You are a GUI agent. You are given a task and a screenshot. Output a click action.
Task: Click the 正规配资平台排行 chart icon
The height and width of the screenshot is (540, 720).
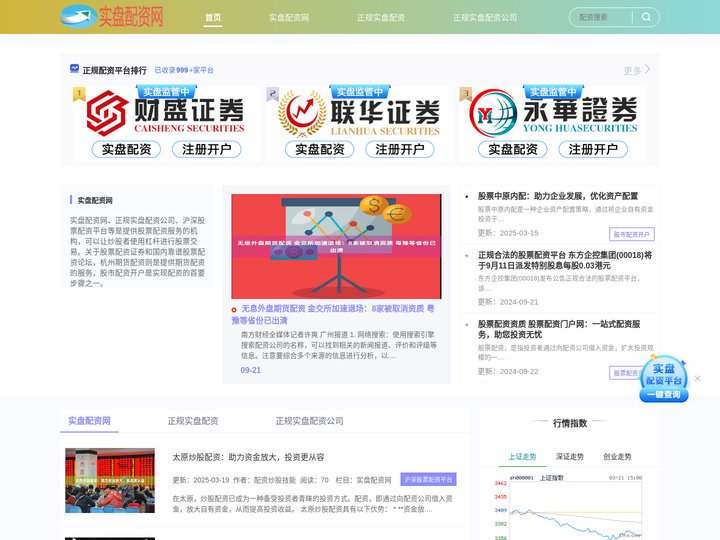(74, 69)
